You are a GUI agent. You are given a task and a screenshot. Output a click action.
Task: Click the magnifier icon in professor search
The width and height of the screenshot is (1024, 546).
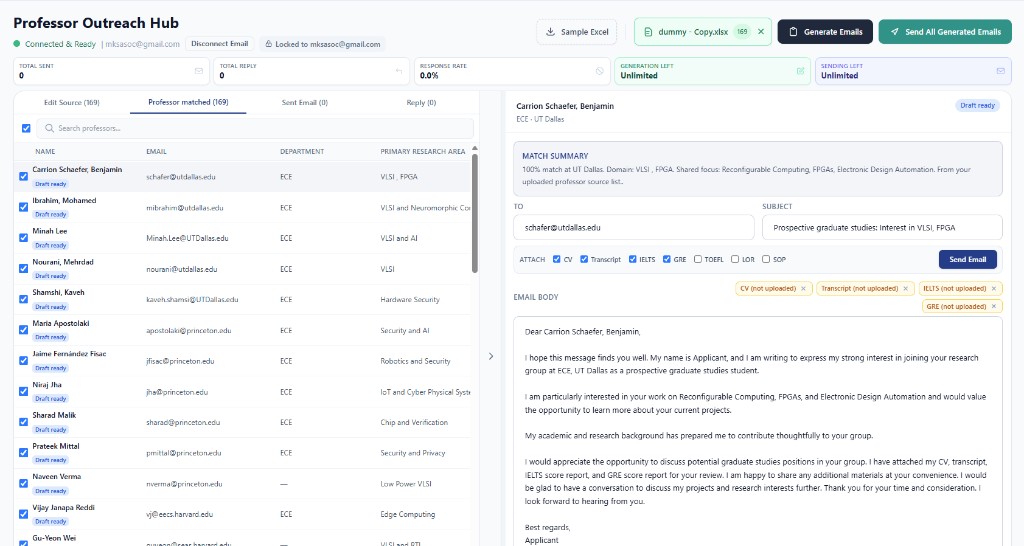pos(50,128)
